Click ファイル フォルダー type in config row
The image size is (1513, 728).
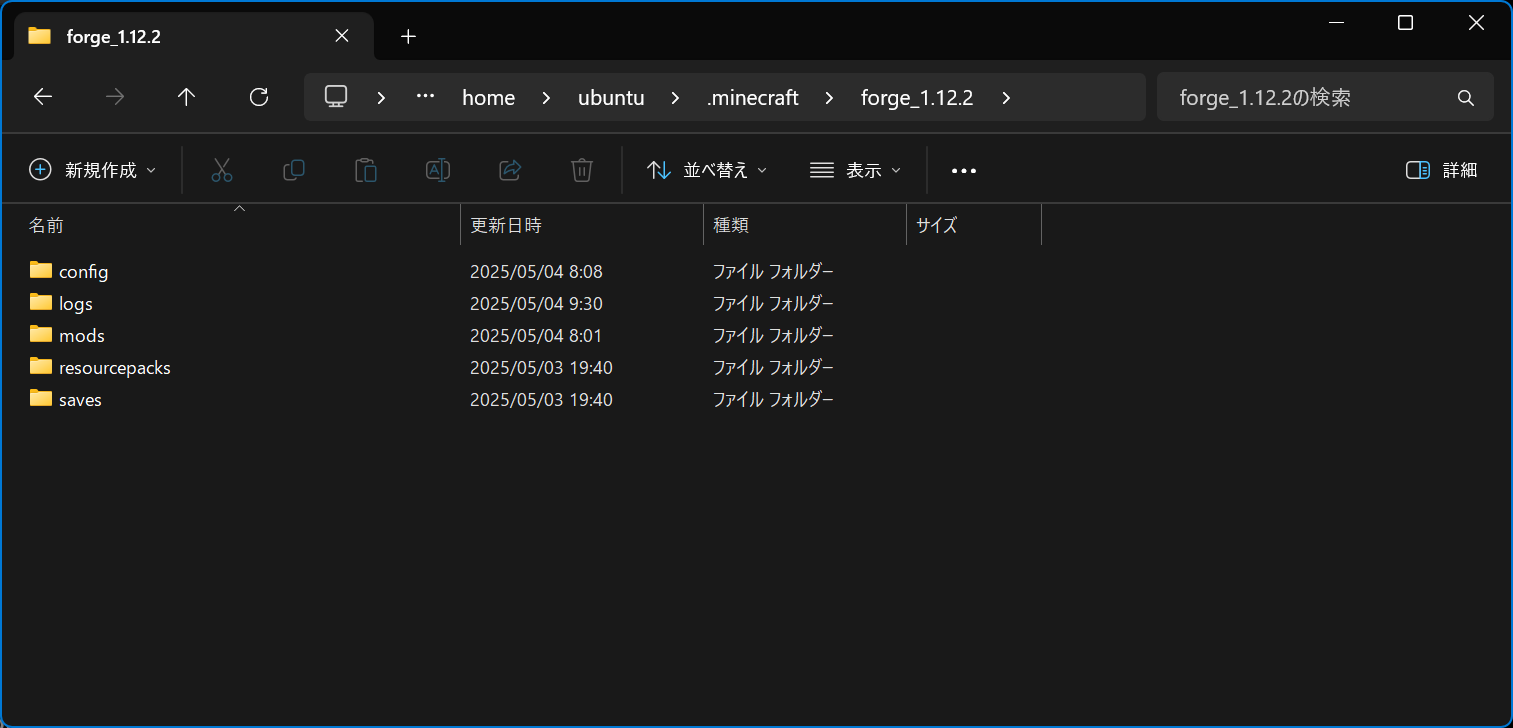(x=773, y=272)
